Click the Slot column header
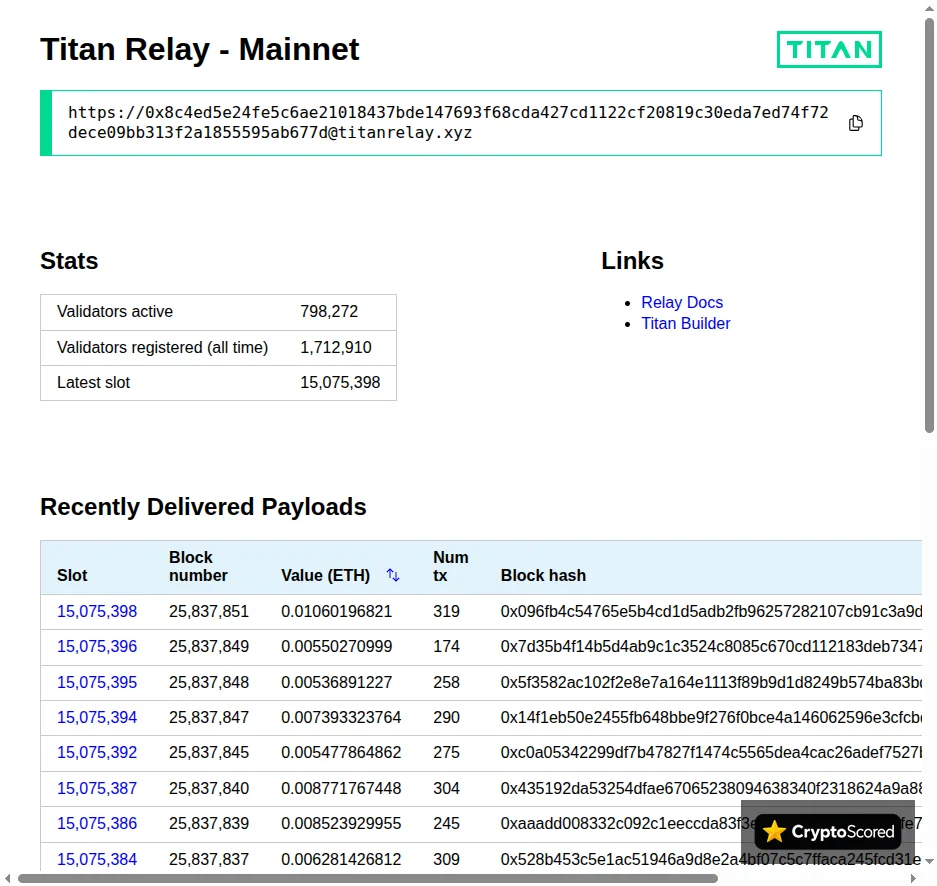This screenshot has width=937, height=886. [x=72, y=575]
